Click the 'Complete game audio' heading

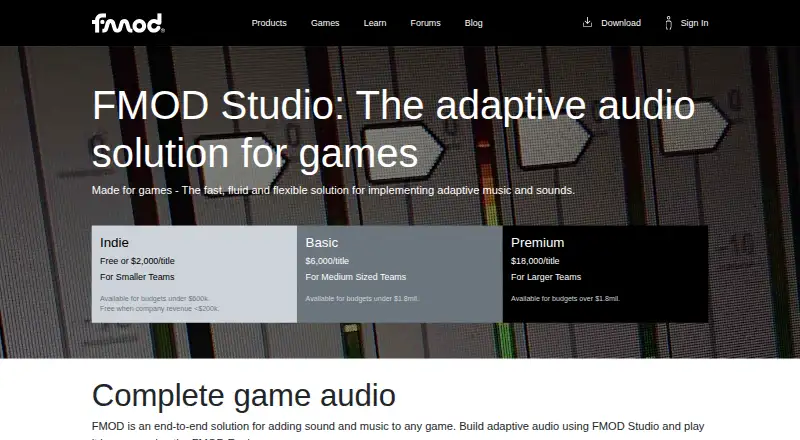(x=244, y=395)
